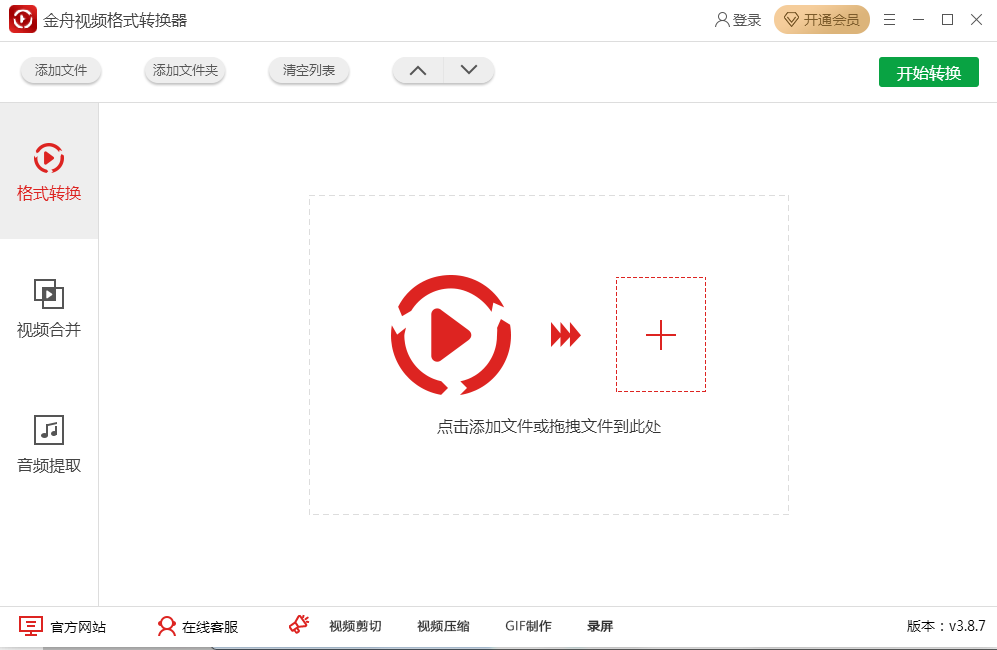
Task: Click 添加文件 to add files
Action: tap(60, 70)
